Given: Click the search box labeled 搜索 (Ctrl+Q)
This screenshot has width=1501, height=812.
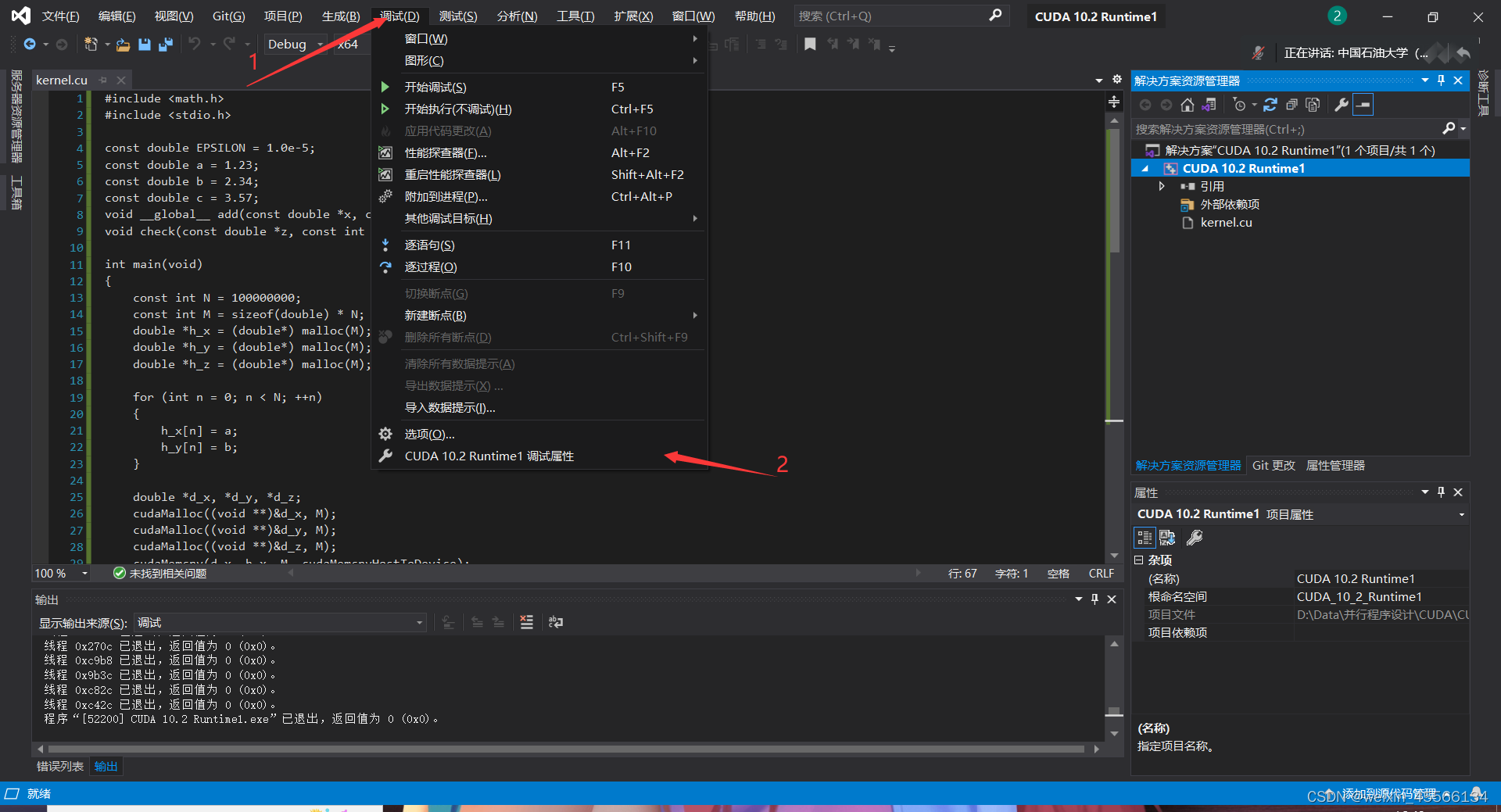Looking at the screenshot, I should point(901,16).
